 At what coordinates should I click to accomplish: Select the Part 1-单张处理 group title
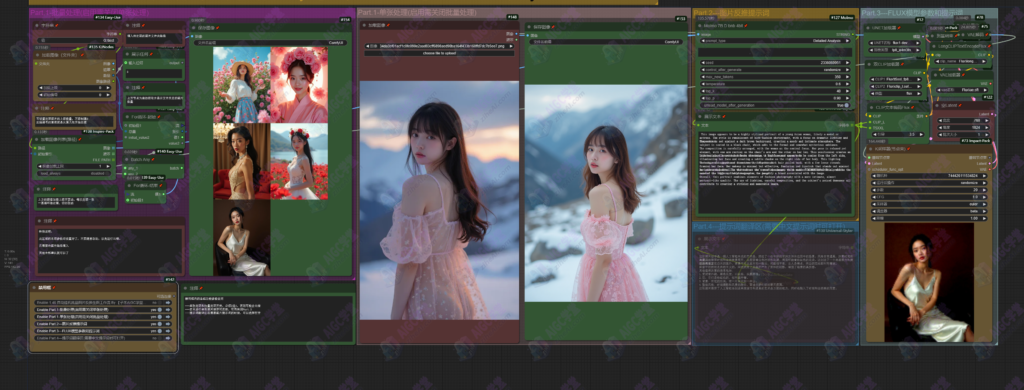coord(418,12)
